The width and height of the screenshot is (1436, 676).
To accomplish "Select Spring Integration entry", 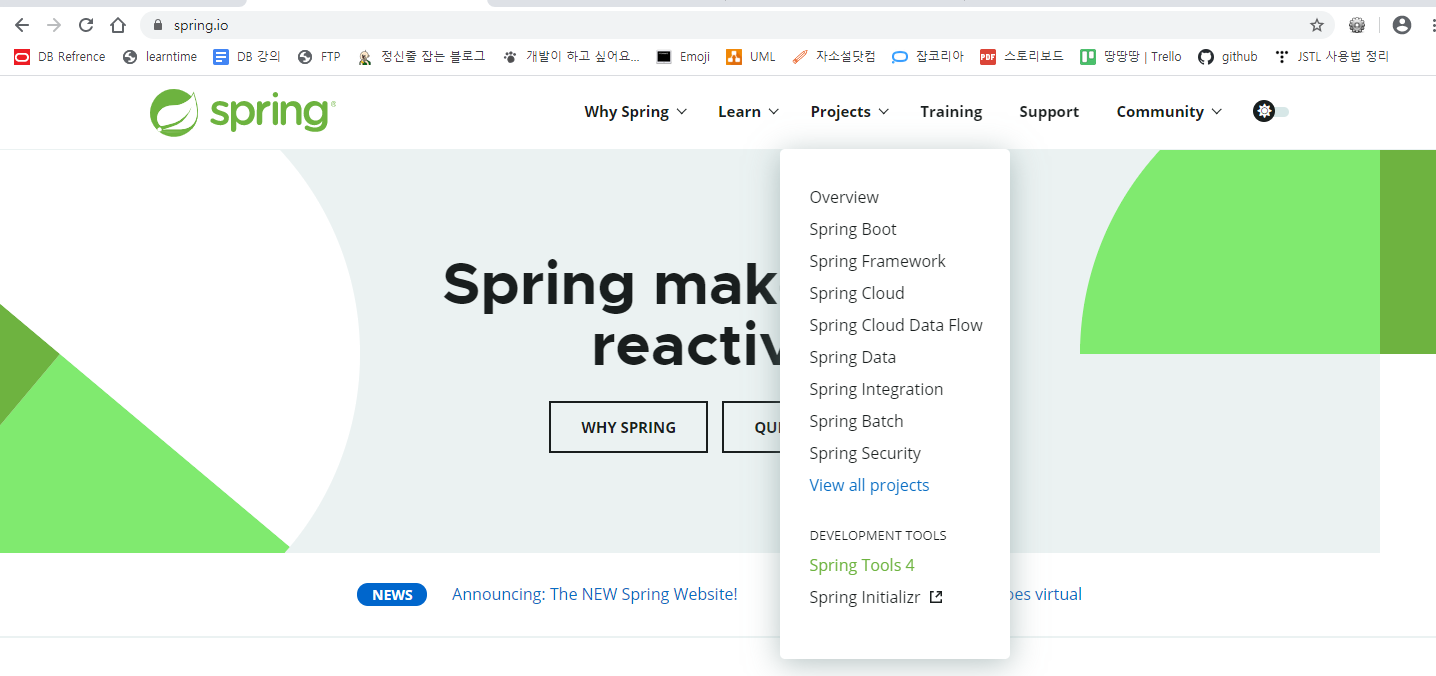I will tap(876, 389).
